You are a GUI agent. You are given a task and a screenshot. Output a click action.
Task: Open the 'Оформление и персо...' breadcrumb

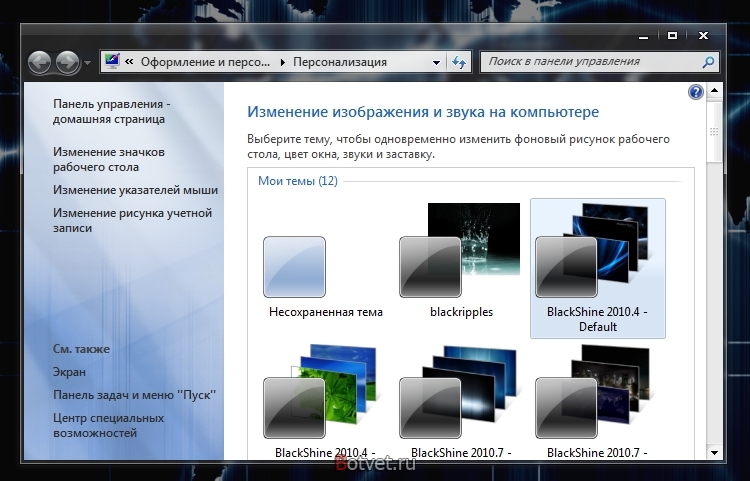205,62
